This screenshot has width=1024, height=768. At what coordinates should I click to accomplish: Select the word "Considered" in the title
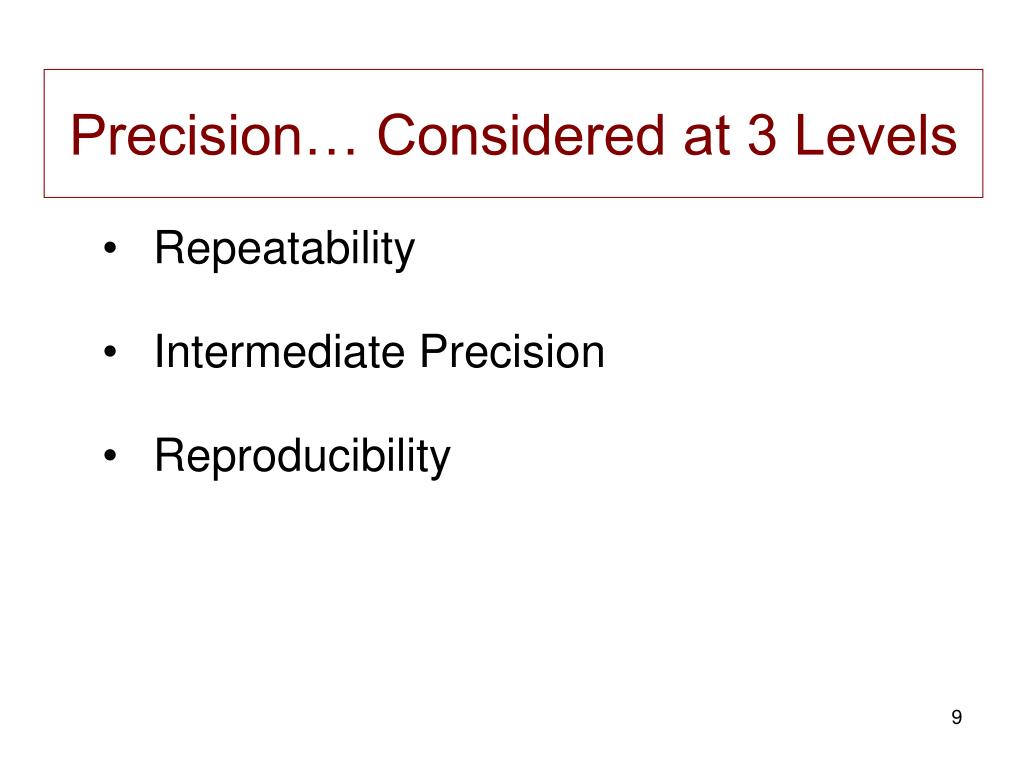(x=520, y=135)
